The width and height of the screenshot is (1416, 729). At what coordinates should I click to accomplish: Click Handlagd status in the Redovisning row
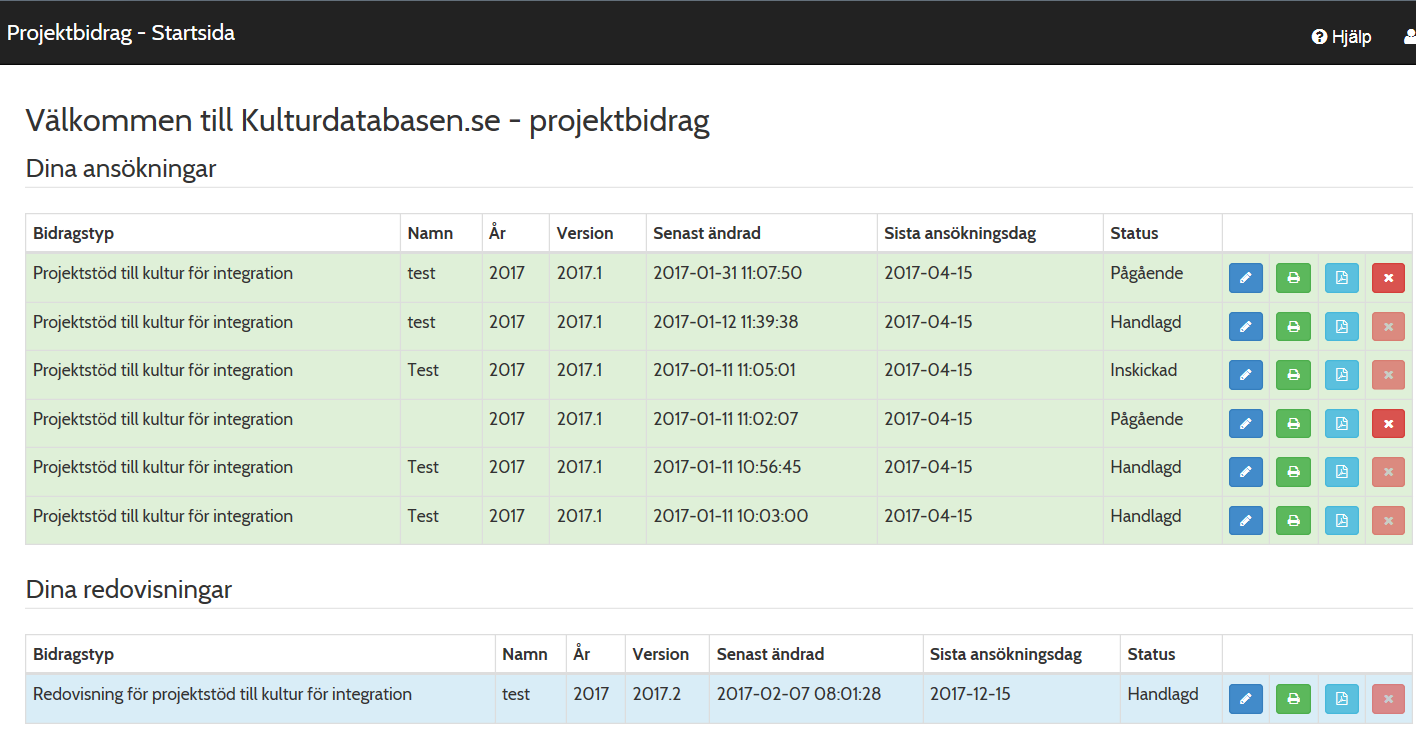pos(1163,694)
